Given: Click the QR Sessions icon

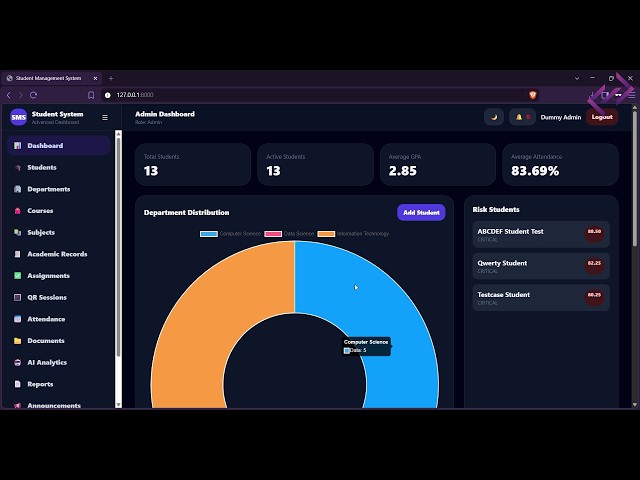Looking at the screenshot, I should click(x=18, y=297).
